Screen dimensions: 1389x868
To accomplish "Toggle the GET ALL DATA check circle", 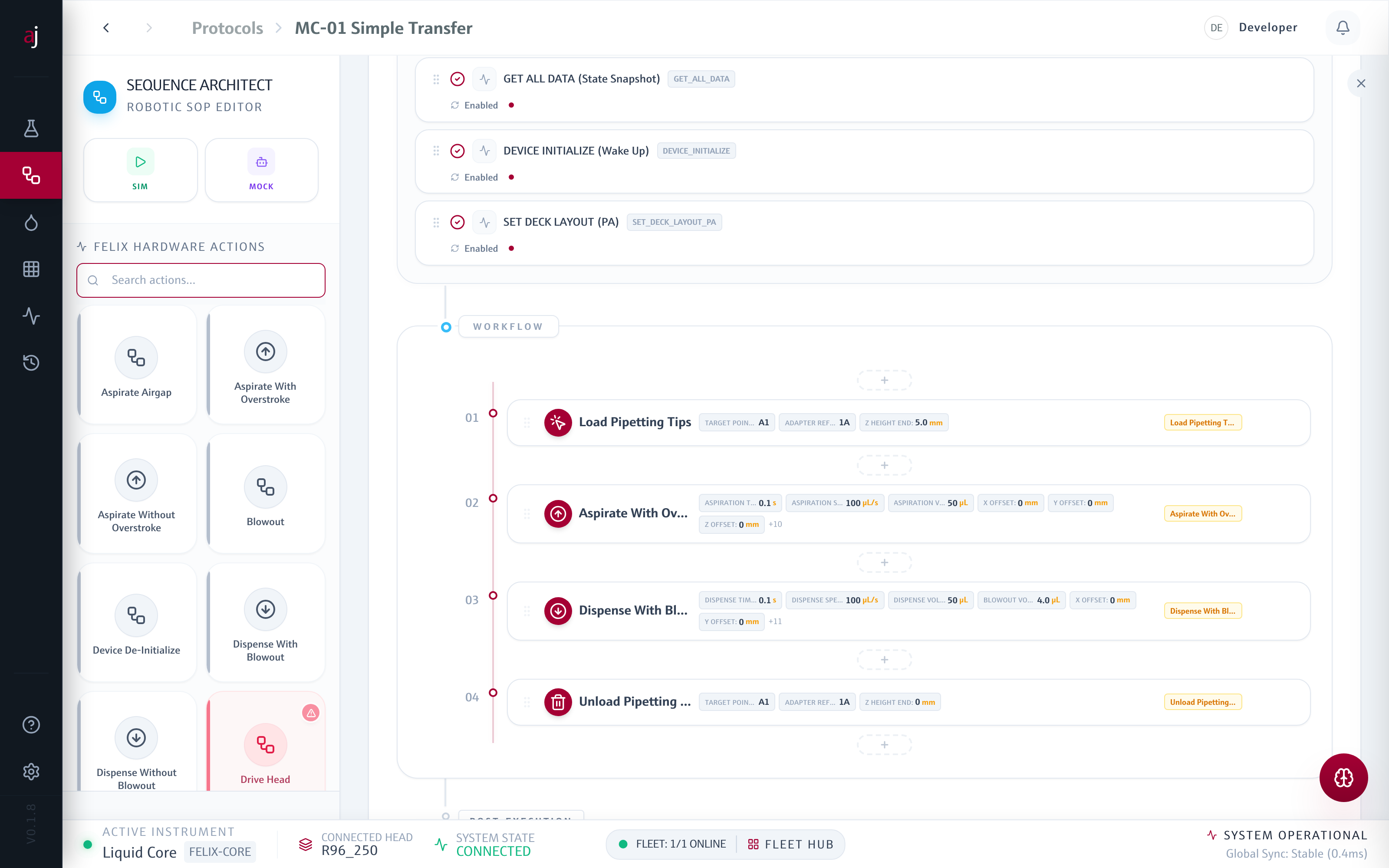I will click(458, 79).
